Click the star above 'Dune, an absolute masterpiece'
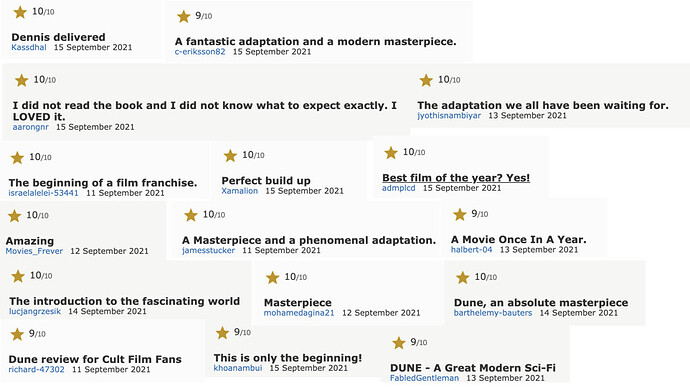Viewport: 690px width, 390px height. point(462,277)
